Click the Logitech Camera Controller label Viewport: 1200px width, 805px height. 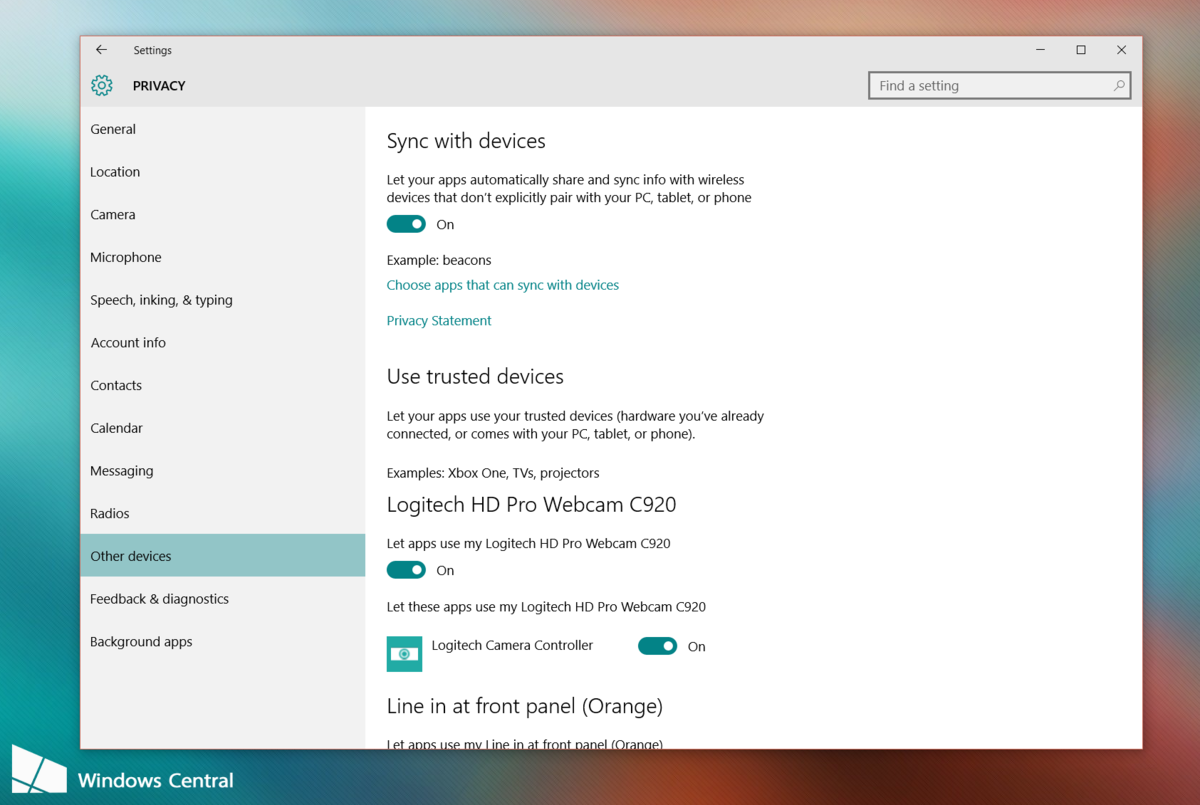pyautogui.click(x=512, y=646)
